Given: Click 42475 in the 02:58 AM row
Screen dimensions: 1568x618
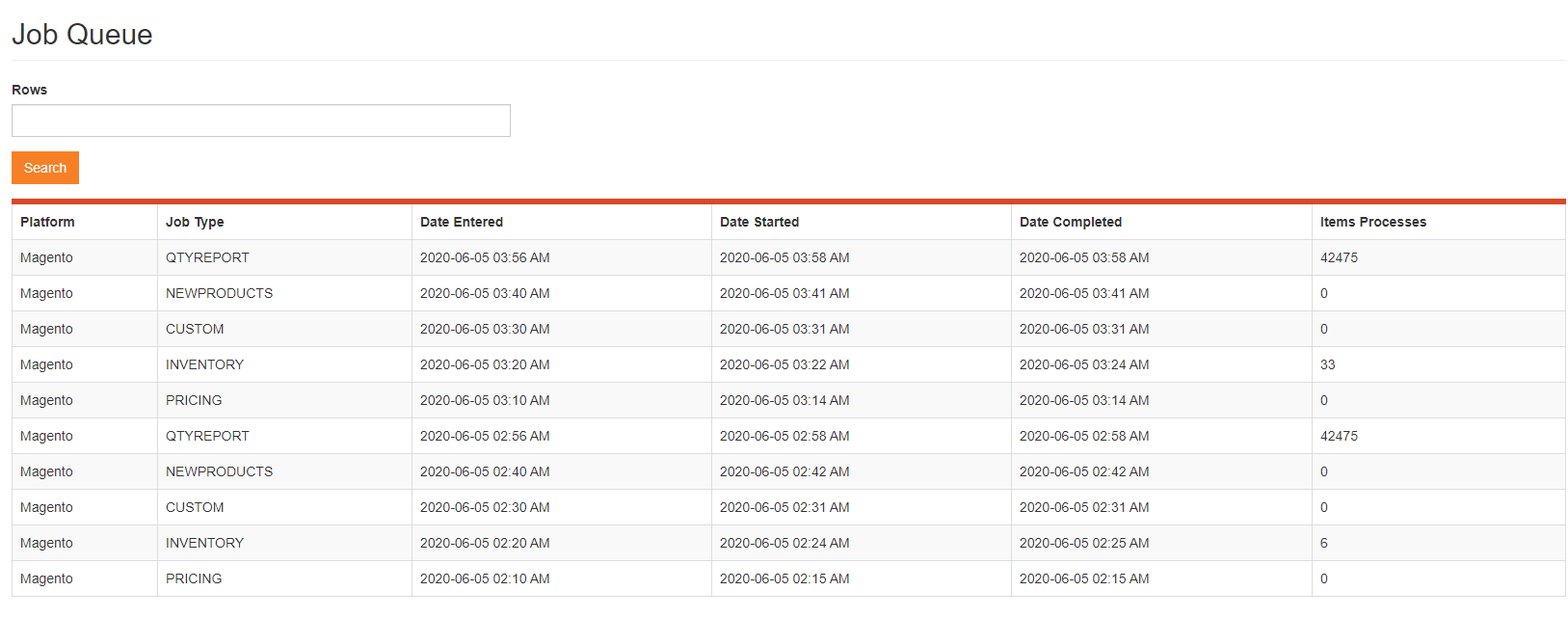Looking at the screenshot, I should coord(1339,436).
